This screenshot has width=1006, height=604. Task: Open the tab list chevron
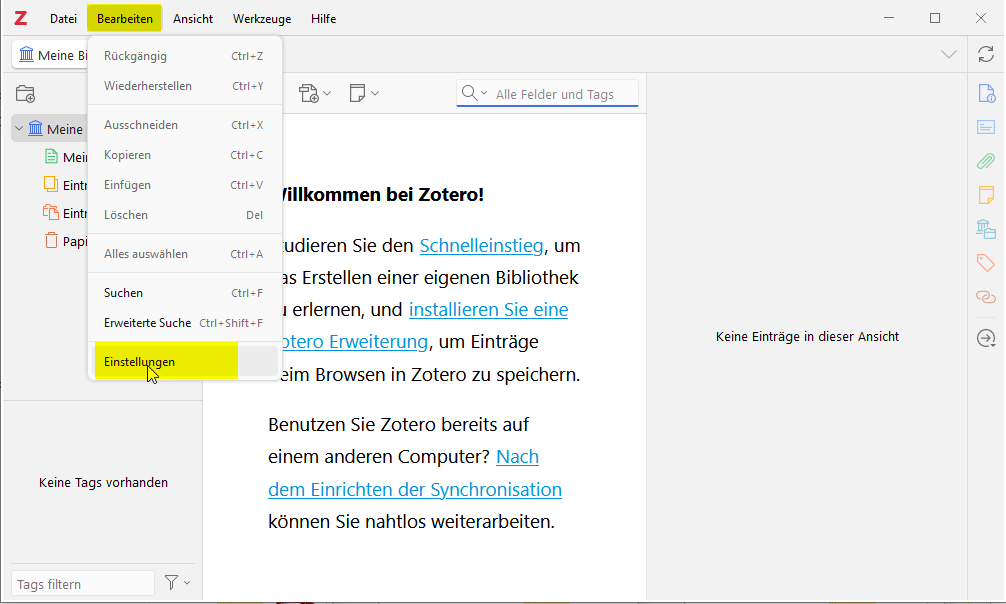949,55
